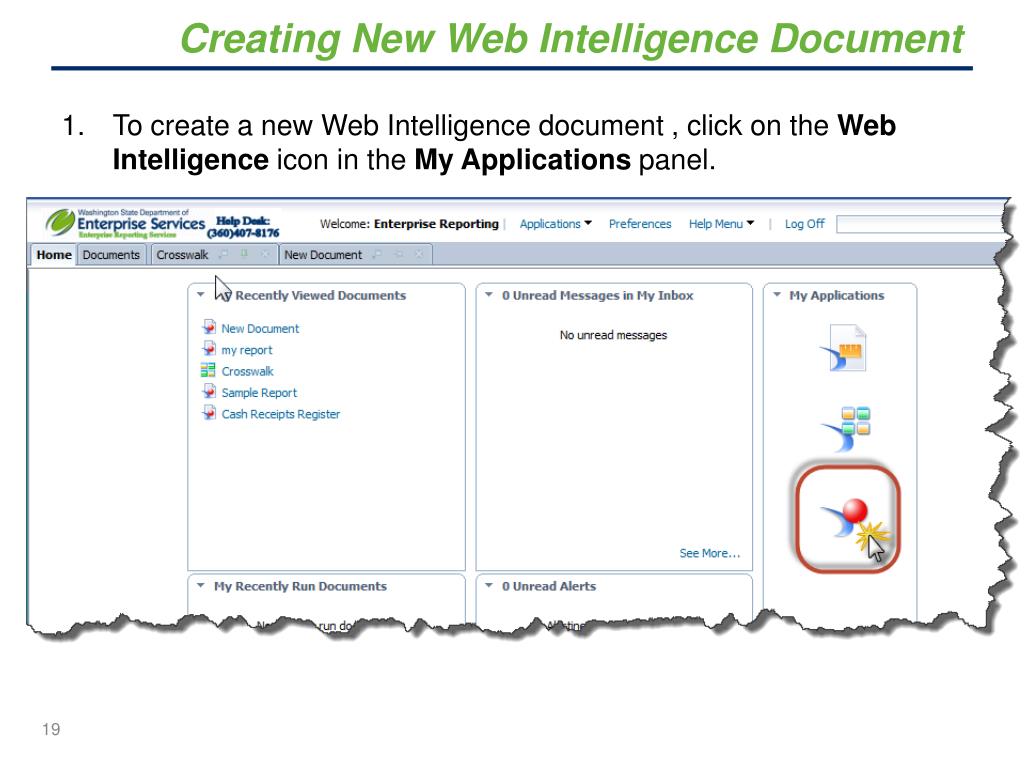Switch to the Home tab
Screen dimensions: 1024x768
pos(54,255)
